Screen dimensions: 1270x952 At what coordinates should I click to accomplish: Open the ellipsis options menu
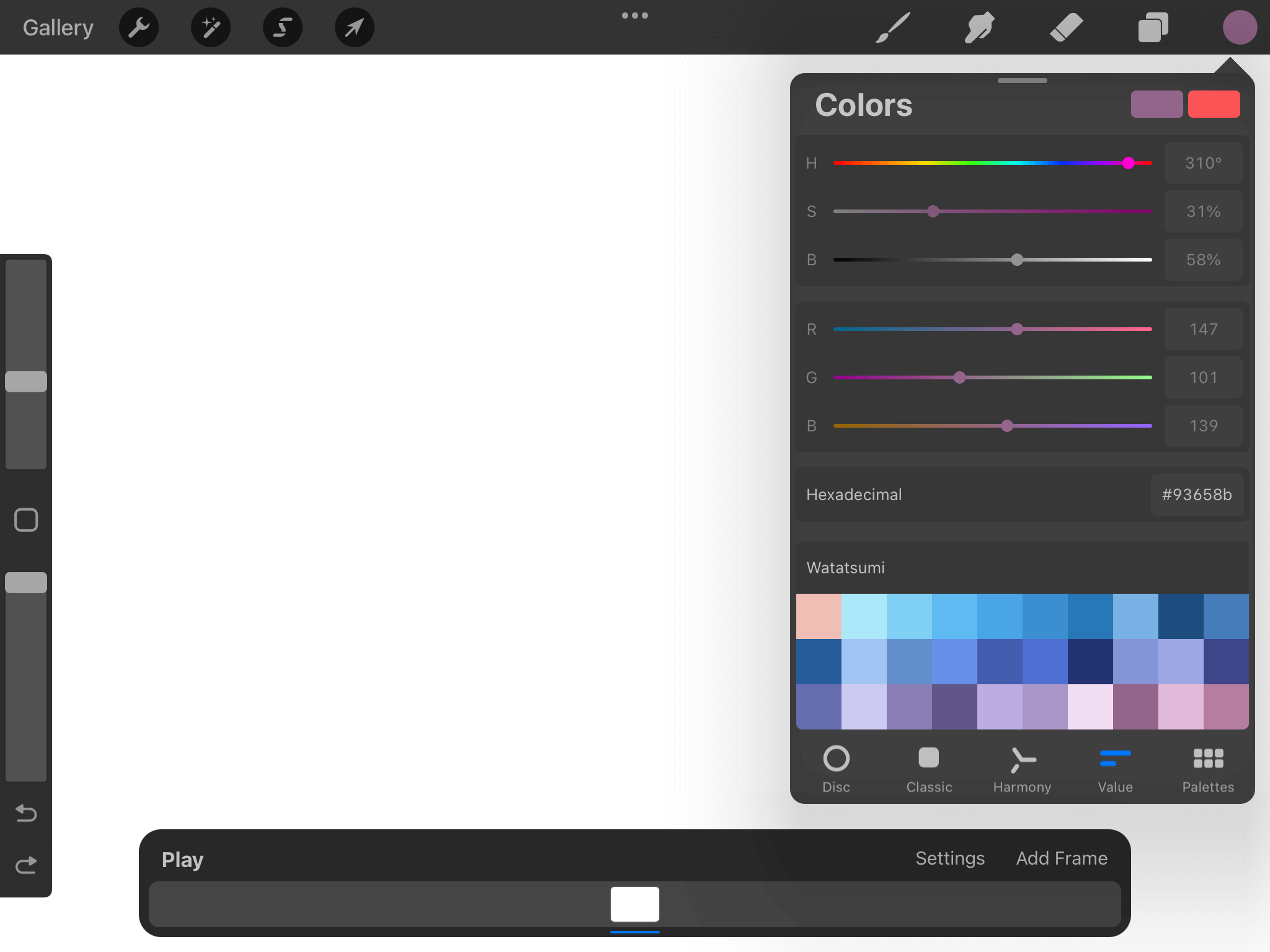(635, 15)
